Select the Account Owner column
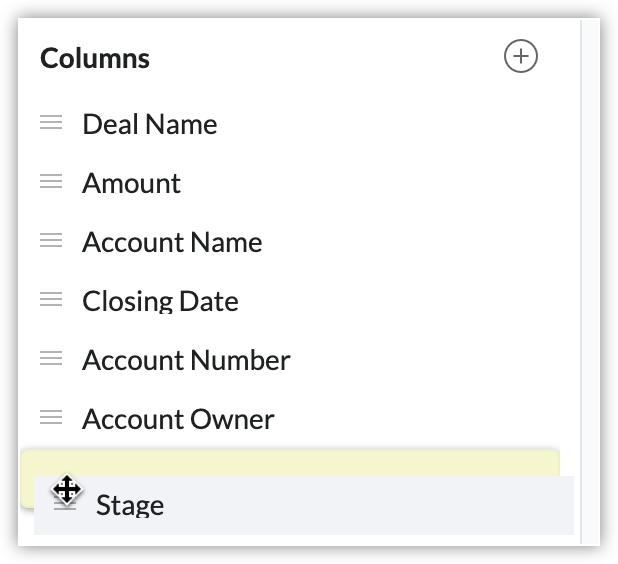 [x=178, y=419]
